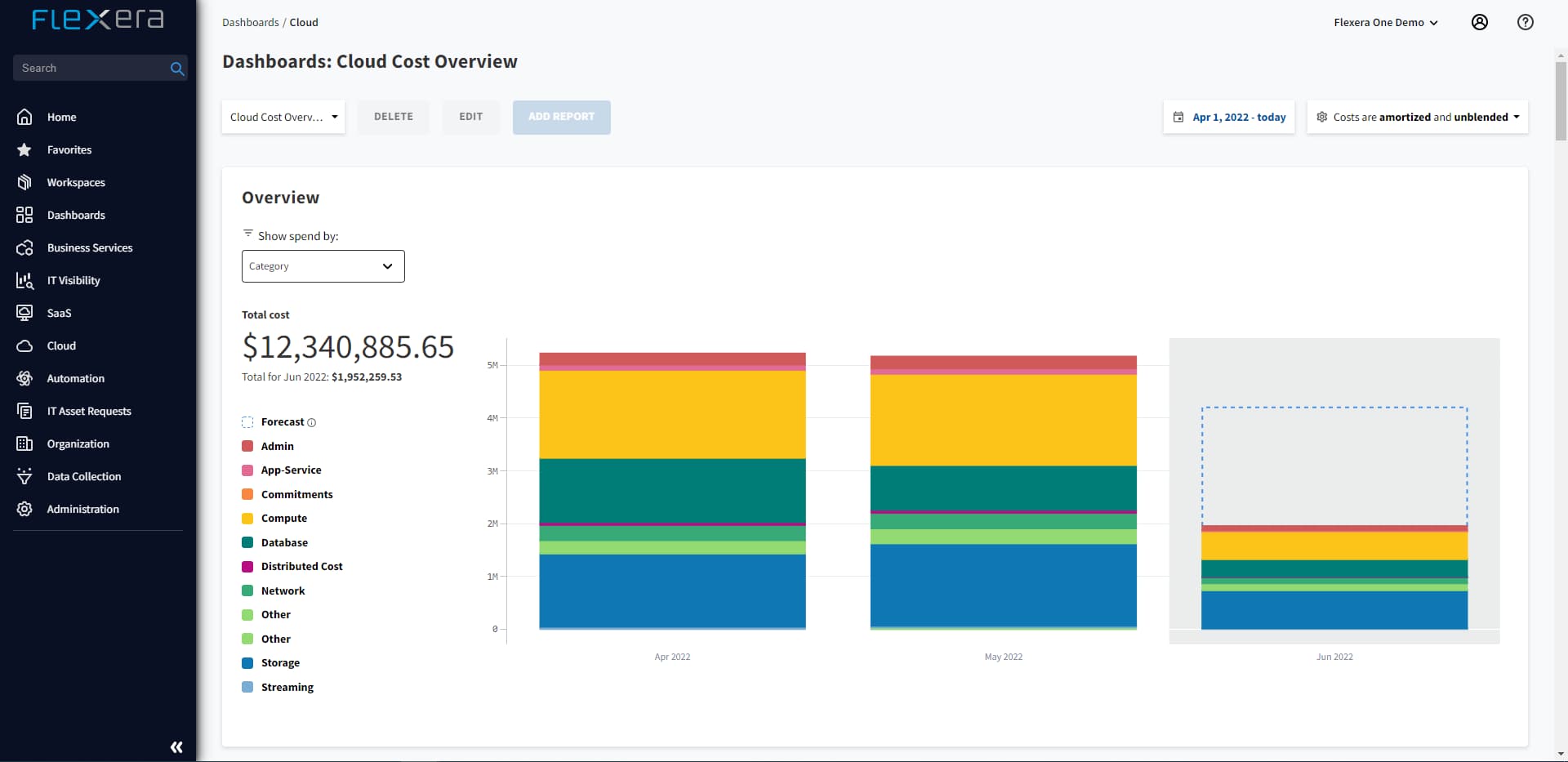The image size is (1568, 762).
Task: Click the EDIT button
Action: (x=471, y=117)
